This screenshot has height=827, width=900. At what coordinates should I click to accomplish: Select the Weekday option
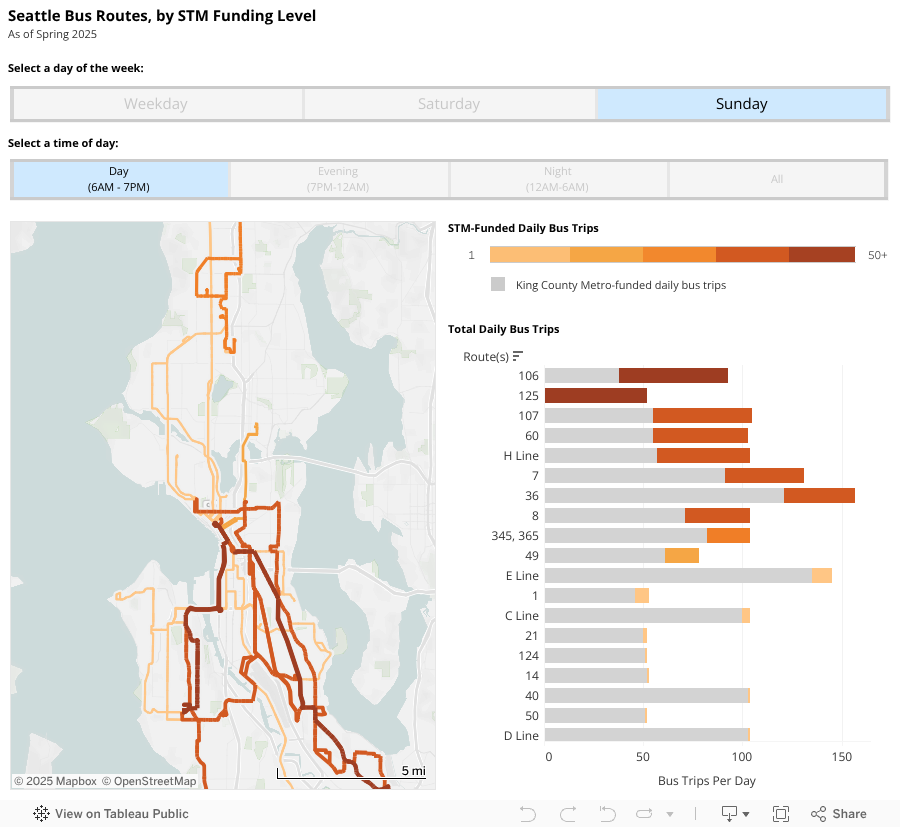(156, 104)
